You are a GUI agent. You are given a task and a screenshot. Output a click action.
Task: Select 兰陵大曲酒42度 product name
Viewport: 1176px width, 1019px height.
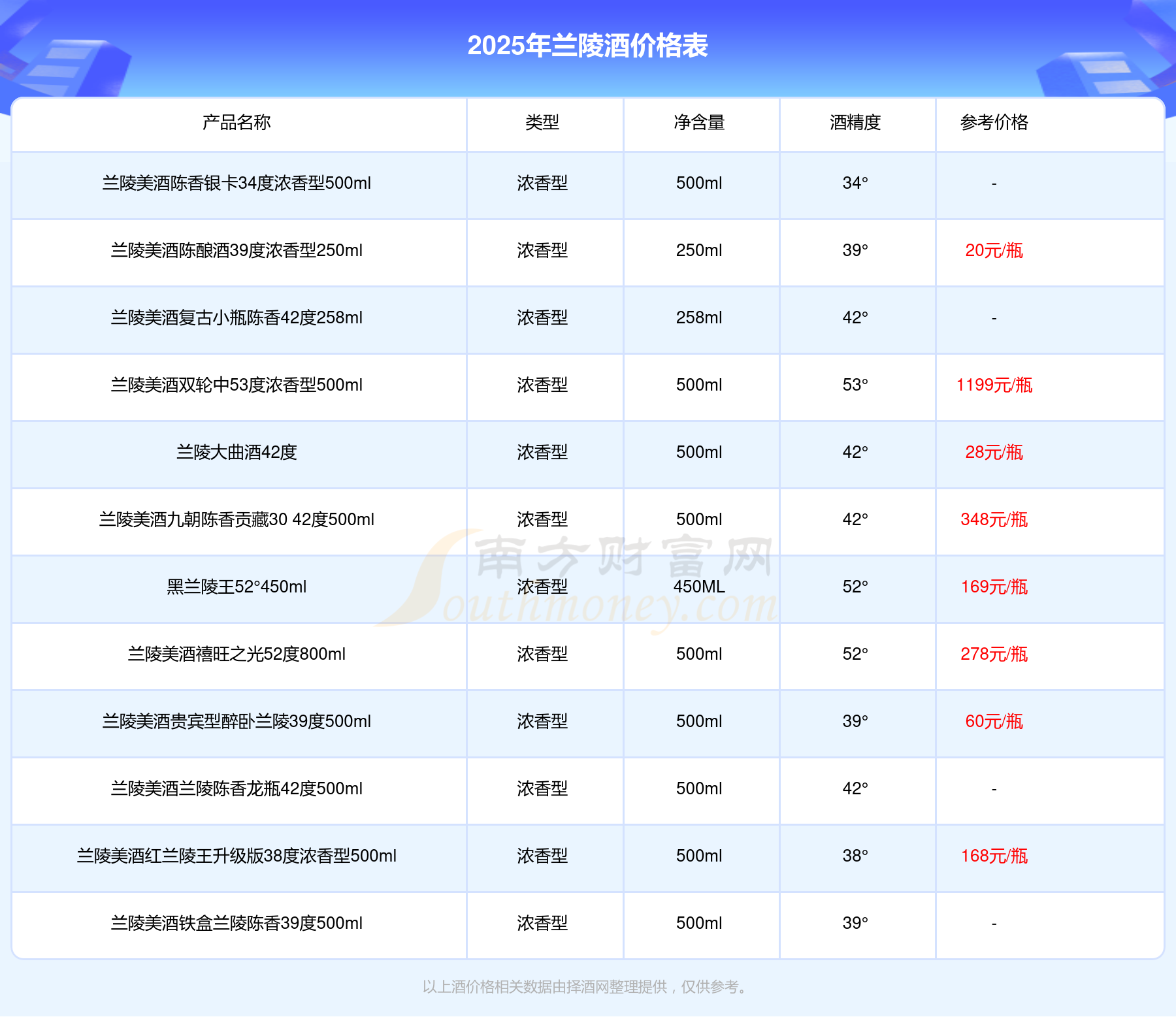tap(237, 452)
